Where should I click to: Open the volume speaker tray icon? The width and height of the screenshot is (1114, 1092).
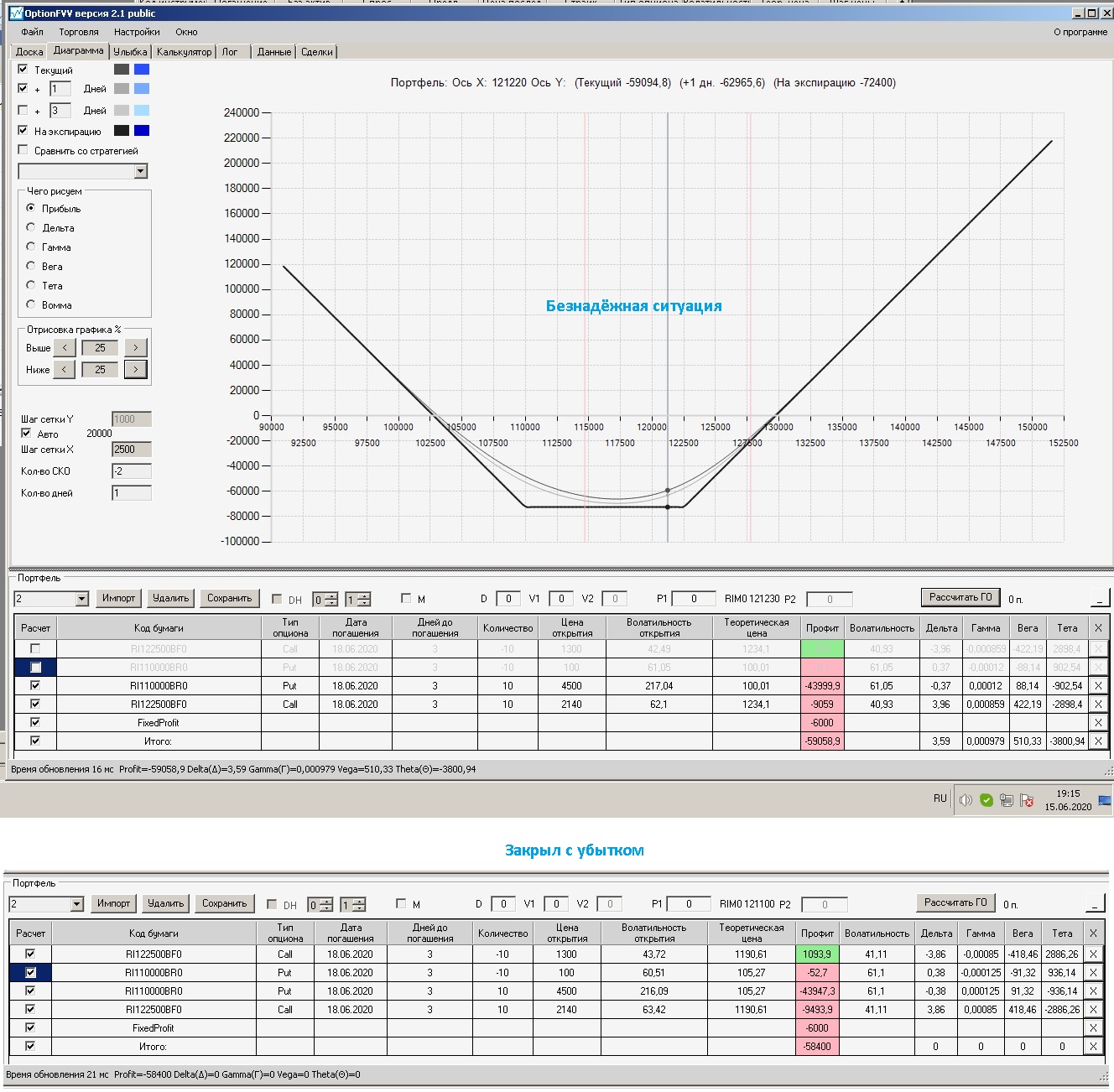(966, 800)
